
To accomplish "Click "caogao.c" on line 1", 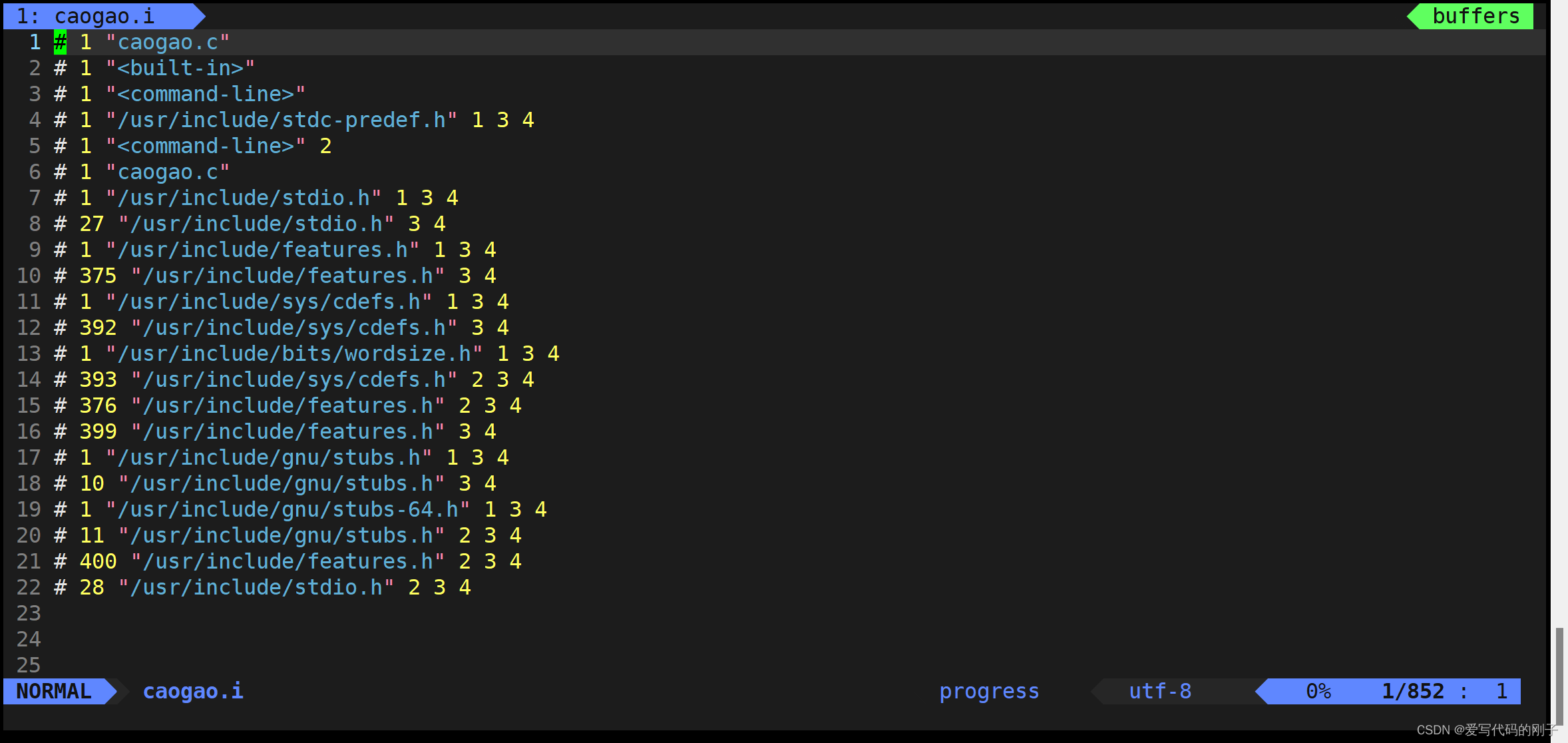I will click(168, 42).
